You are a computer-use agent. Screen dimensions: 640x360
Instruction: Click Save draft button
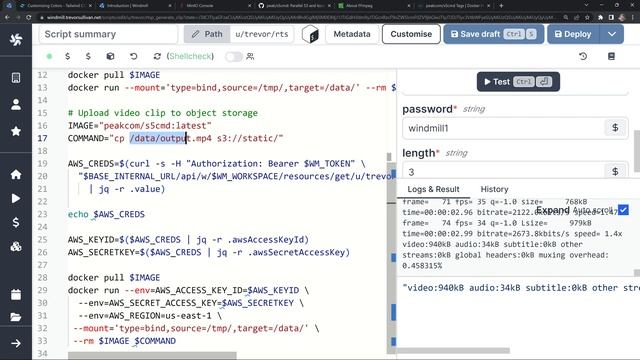[x=493, y=34]
